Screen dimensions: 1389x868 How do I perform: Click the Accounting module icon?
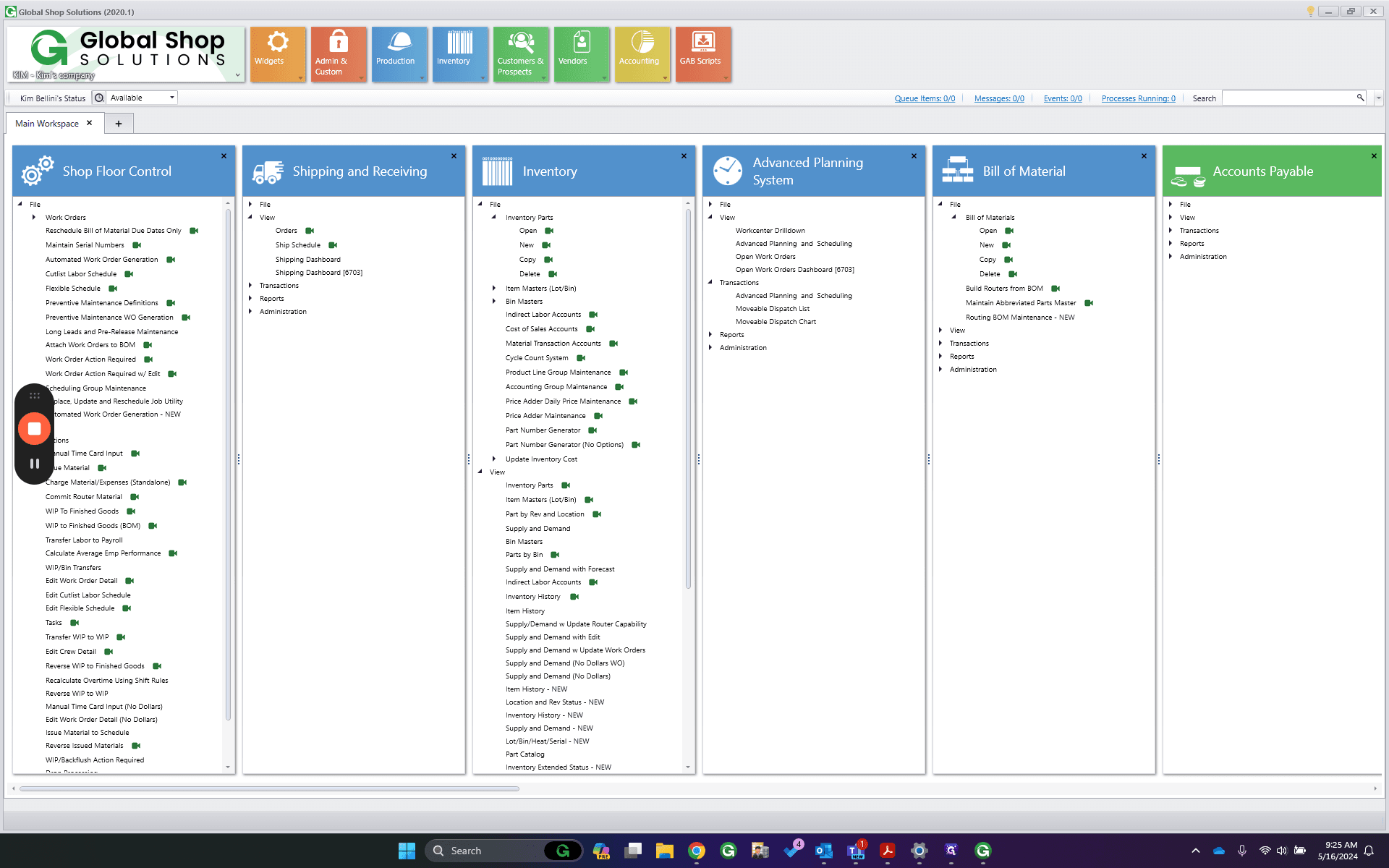(x=642, y=54)
